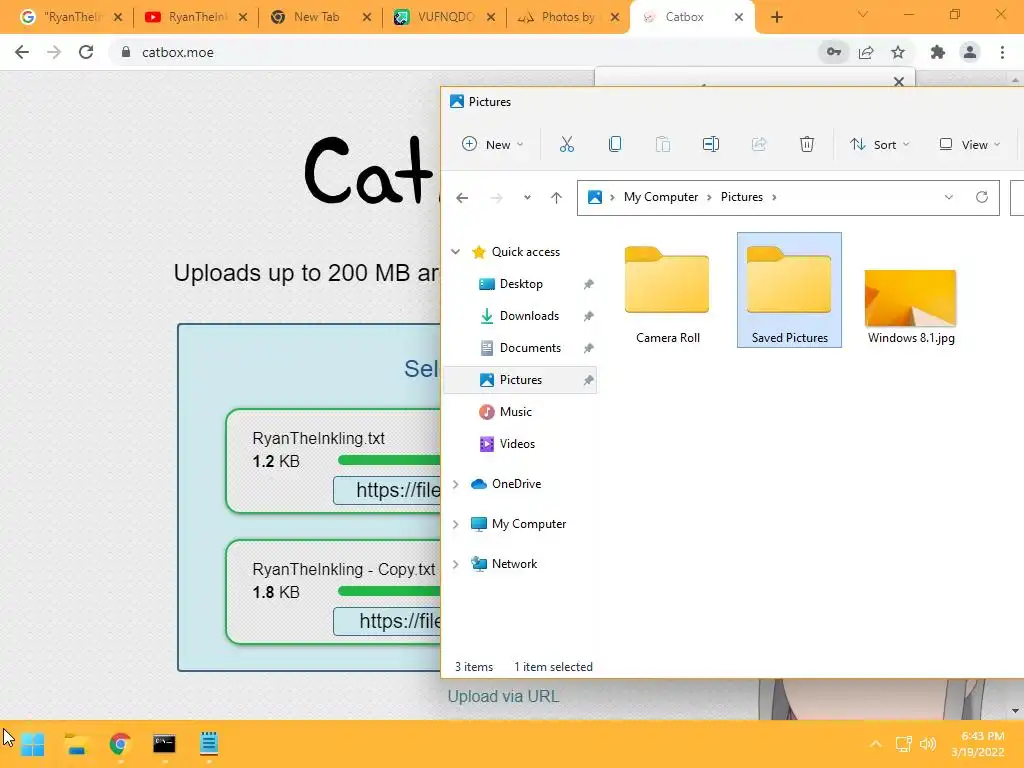The height and width of the screenshot is (768, 1024).
Task: Click the password key icon in Chrome
Action: pos(833,52)
